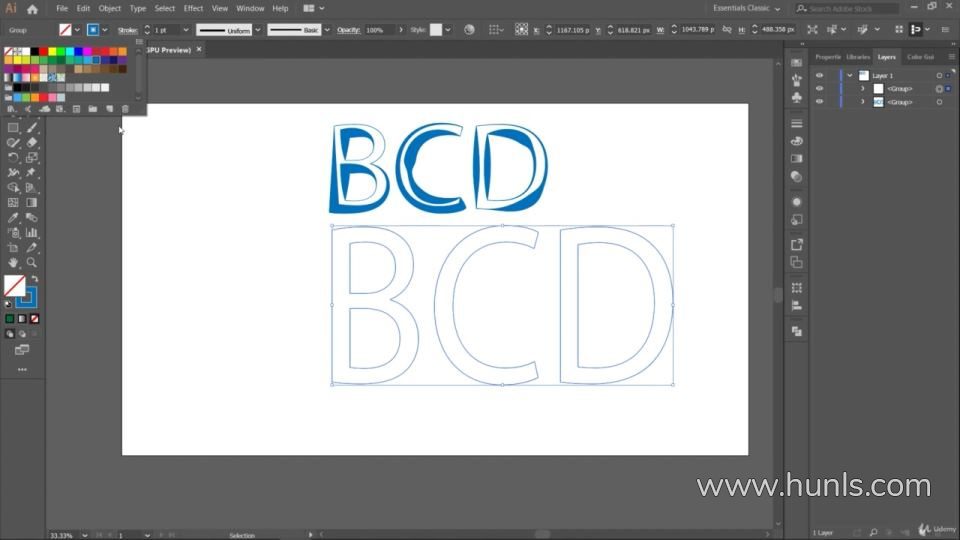Open the File menu
The width and height of the screenshot is (960, 540).
point(62,9)
